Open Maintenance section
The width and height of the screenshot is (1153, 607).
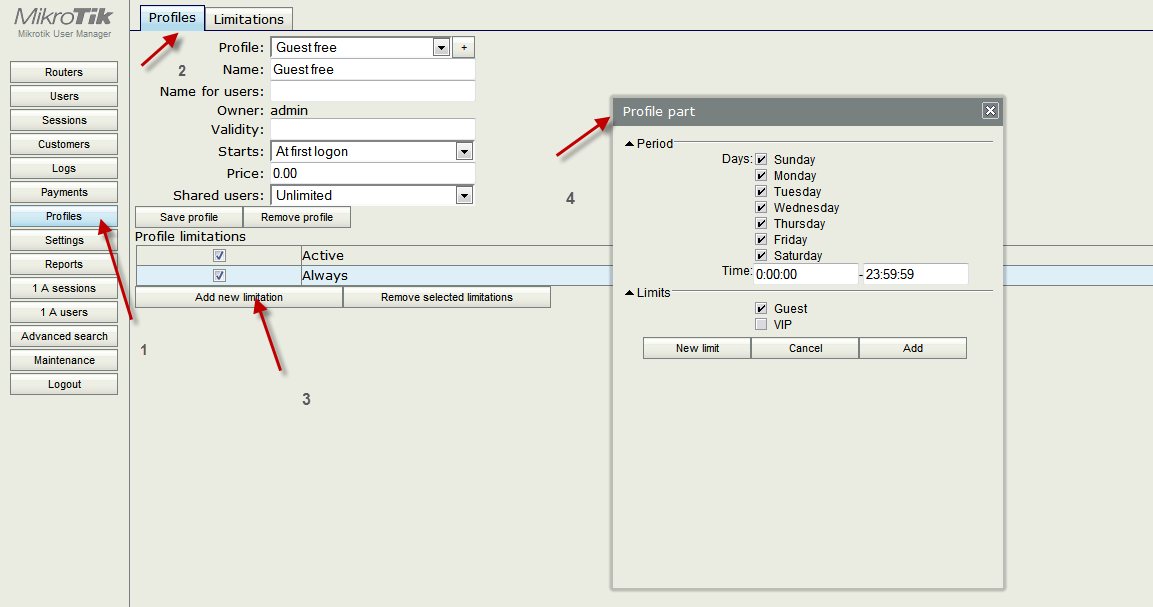pyautogui.click(x=64, y=361)
